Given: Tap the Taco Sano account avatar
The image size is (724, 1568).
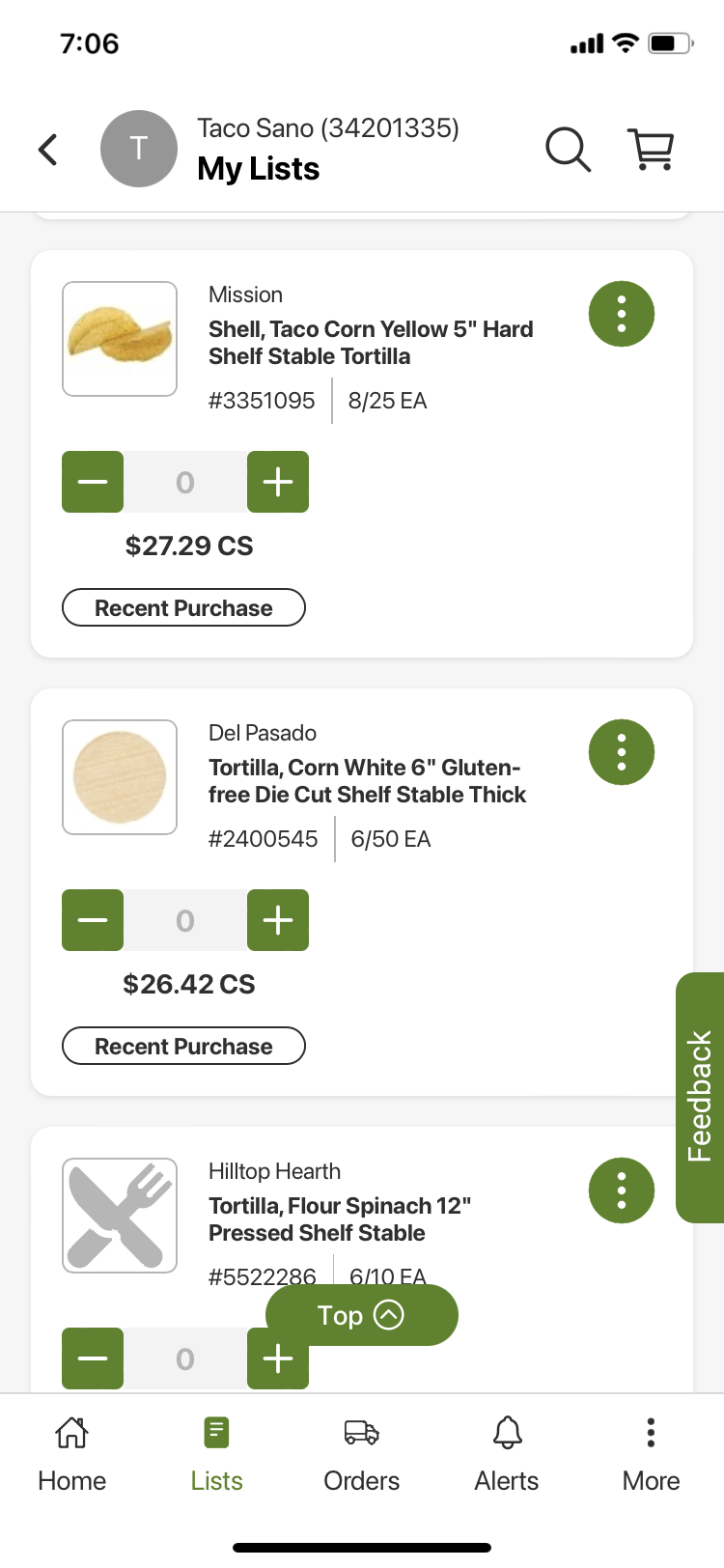Looking at the screenshot, I should tap(139, 149).
